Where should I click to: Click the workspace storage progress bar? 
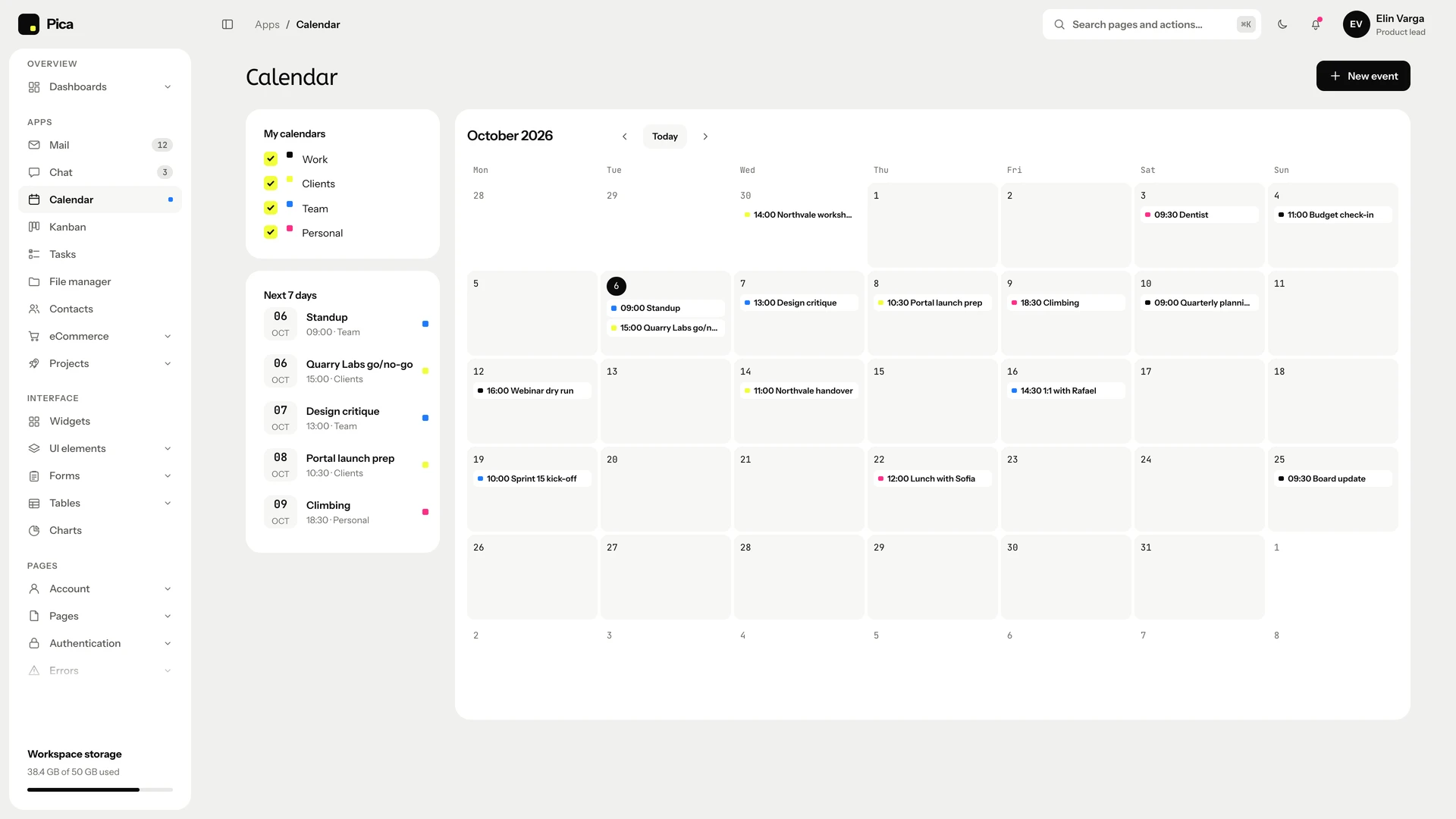(100, 789)
